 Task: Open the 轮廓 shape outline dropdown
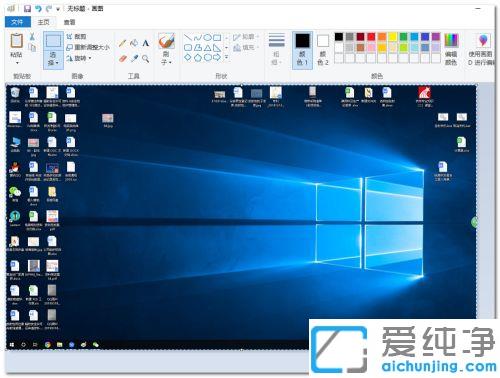point(246,37)
